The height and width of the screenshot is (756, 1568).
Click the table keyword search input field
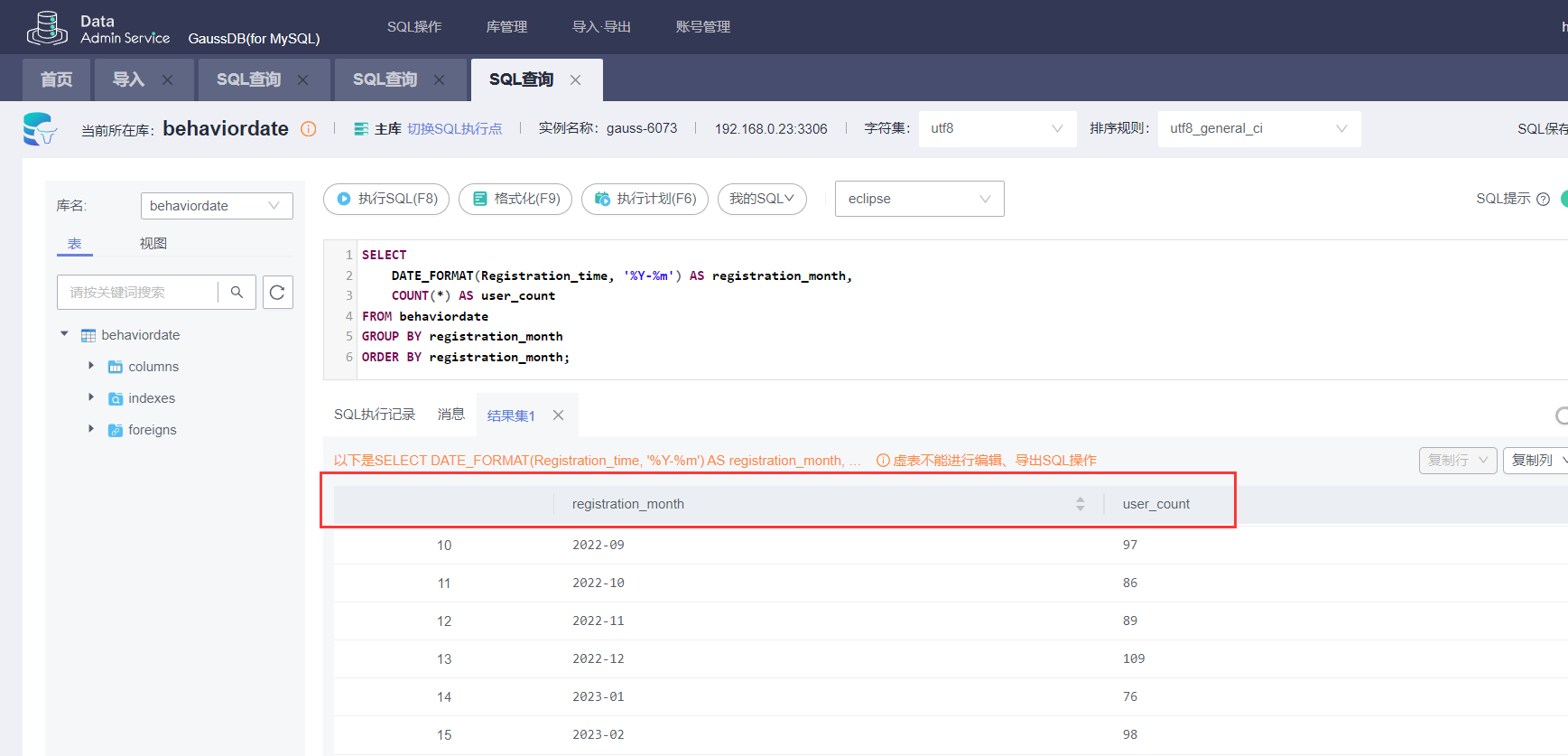point(137,292)
